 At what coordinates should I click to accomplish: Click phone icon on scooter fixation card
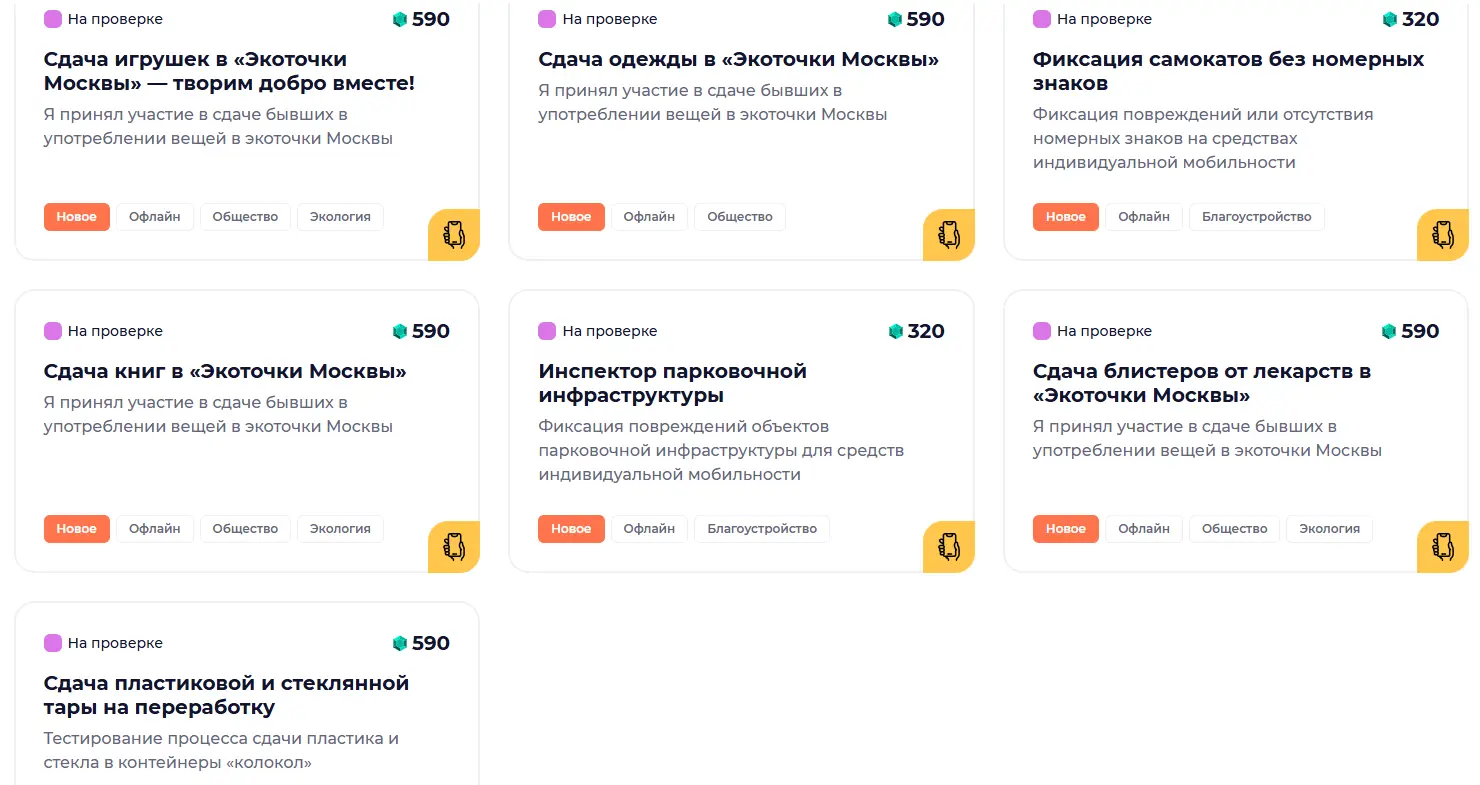click(1443, 235)
